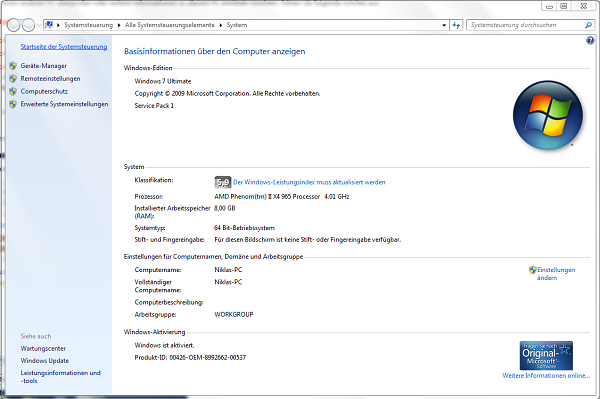Click shield icon beside Computerschutz
The height and width of the screenshot is (399, 600).
click(x=13, y=91)
